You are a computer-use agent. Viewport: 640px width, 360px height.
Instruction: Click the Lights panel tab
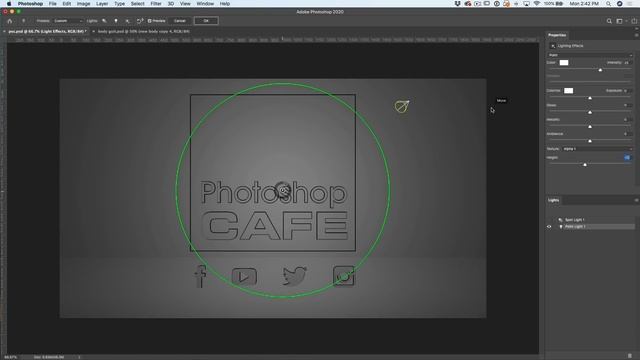click(553, 200)
